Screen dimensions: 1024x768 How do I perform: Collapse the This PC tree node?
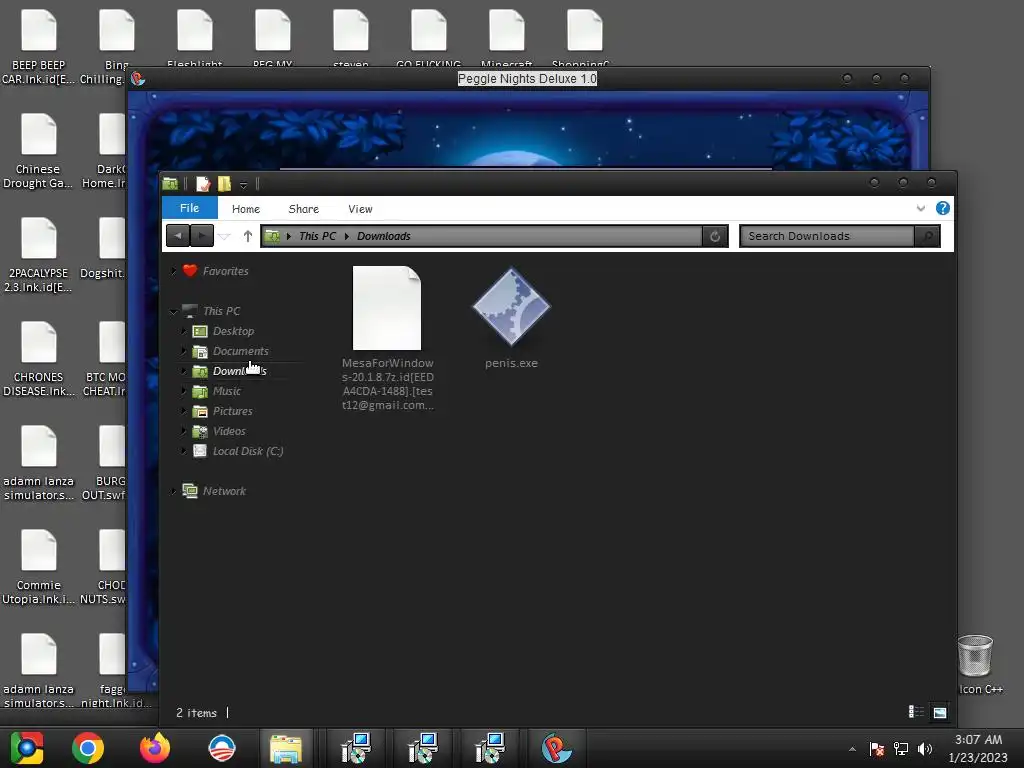coord(173,312)
